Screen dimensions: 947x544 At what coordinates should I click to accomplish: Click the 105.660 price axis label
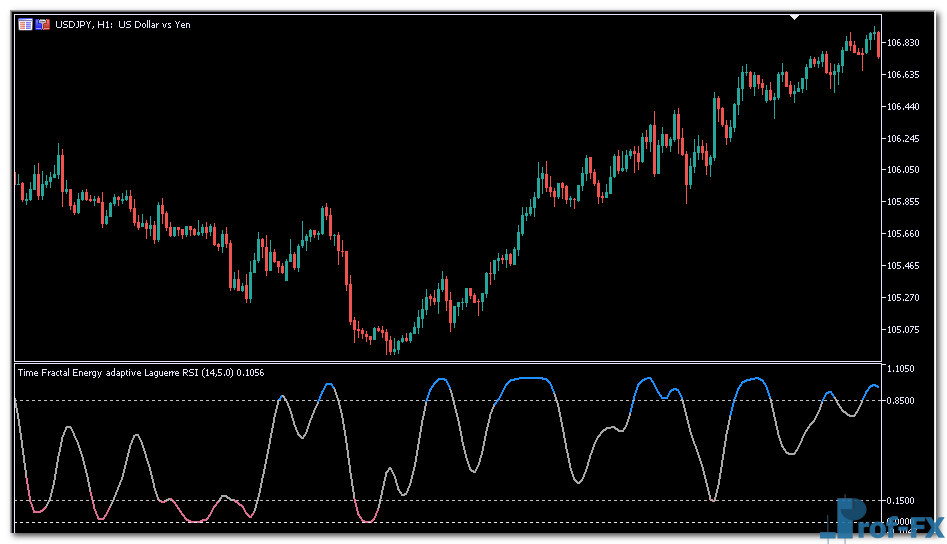tap(902, 234)
